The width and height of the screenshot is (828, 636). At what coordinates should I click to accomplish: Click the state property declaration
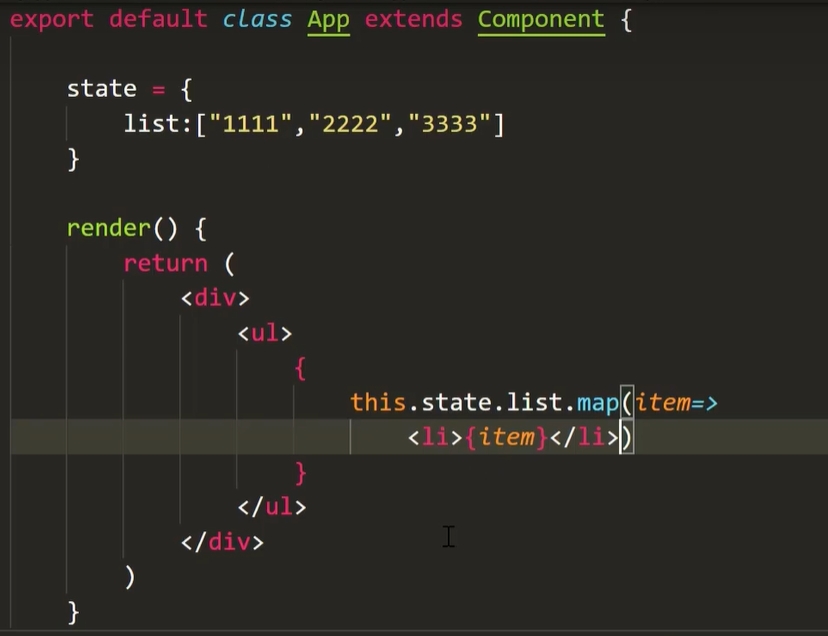(101, 89)
